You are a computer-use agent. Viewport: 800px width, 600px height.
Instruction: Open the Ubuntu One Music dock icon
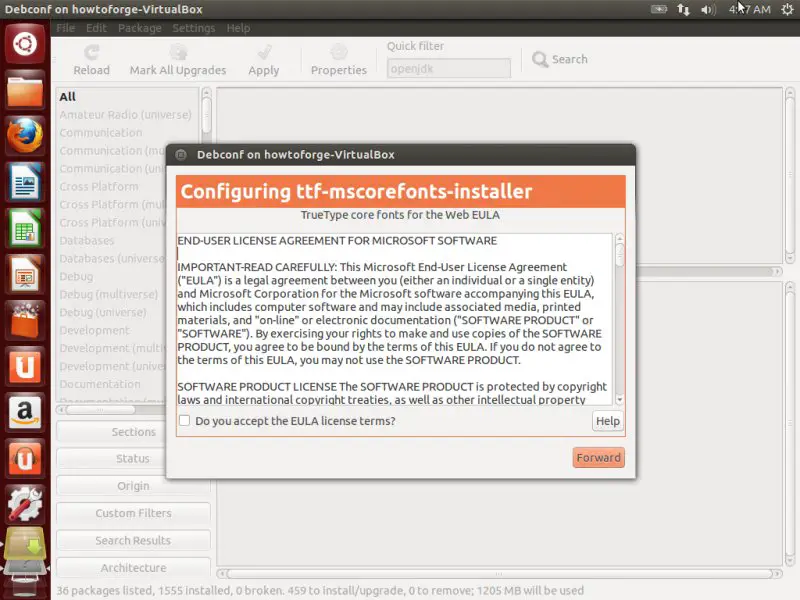point(25,458)
